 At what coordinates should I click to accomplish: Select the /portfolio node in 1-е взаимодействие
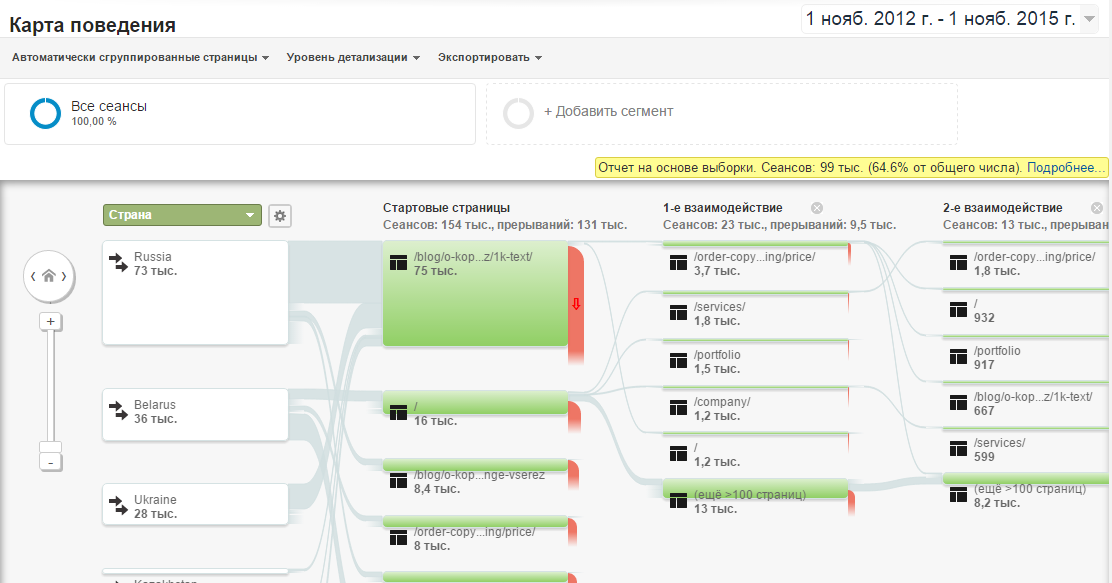pos(755,362)
